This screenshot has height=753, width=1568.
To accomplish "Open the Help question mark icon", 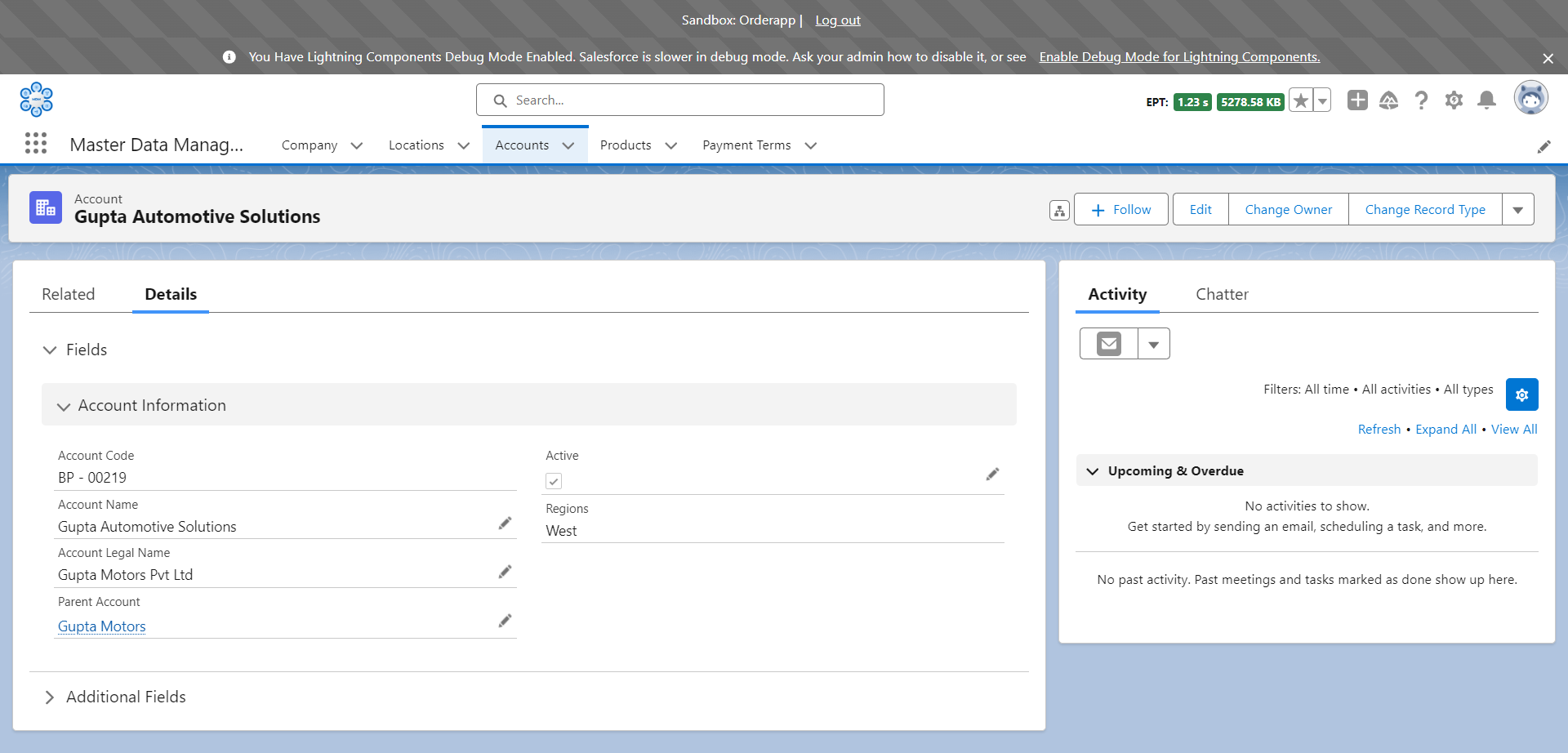I will [1422, 100].
